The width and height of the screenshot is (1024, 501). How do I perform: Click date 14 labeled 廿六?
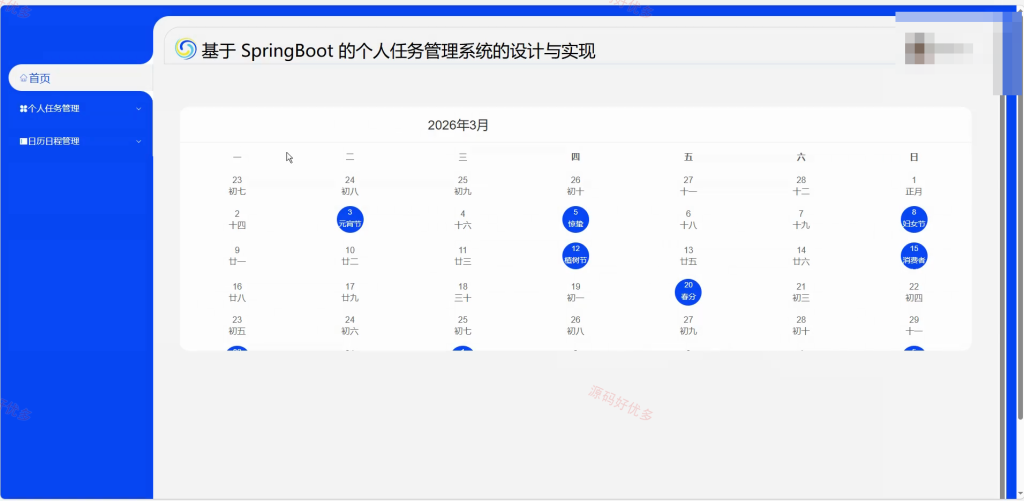pyautogui.click(x=801, y=255)
